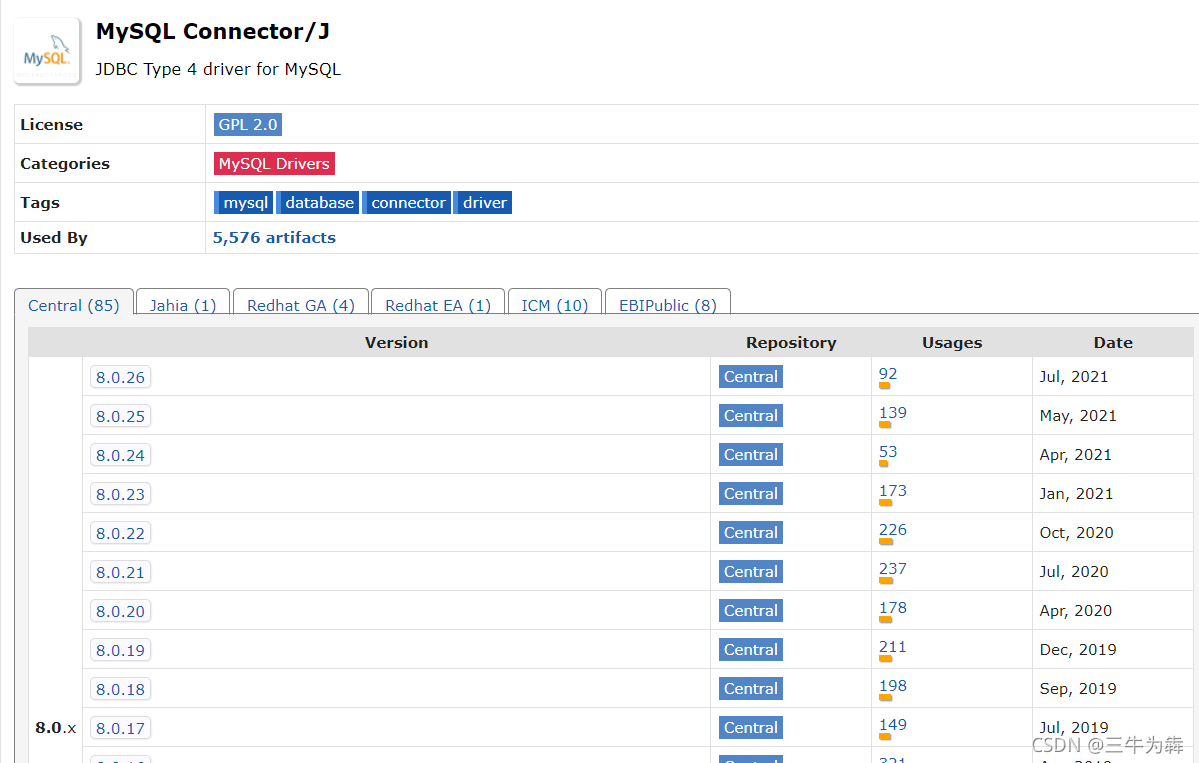The height and width of the screenshot is (763, 1199).
Task: Open the 211 usages link
Action: pyautogui.click(x=892, y=647)
